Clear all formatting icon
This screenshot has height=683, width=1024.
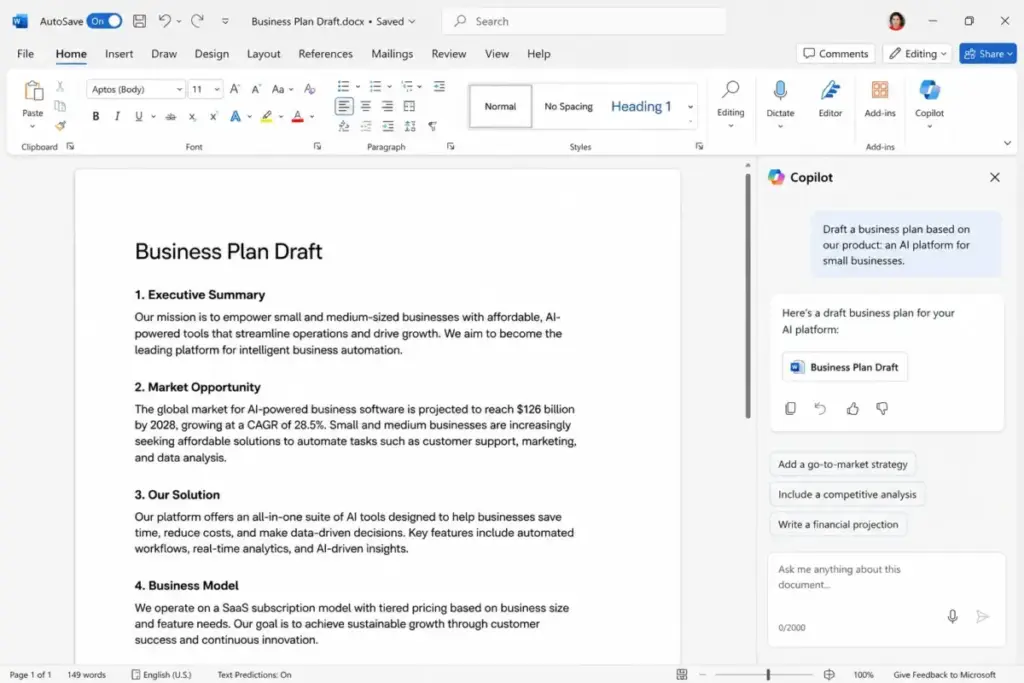tap(310, 89)
